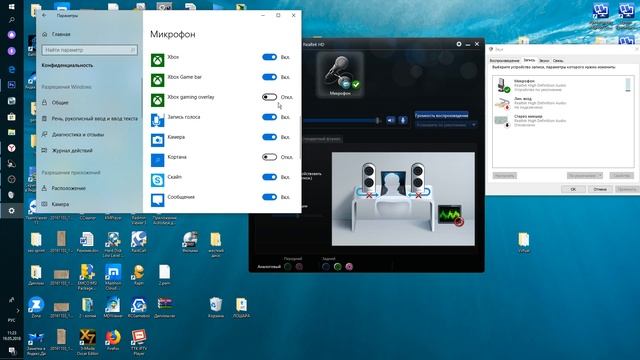640x360 pixels.
Task: Click the Кортана app icon
Action: coord(158,160)
